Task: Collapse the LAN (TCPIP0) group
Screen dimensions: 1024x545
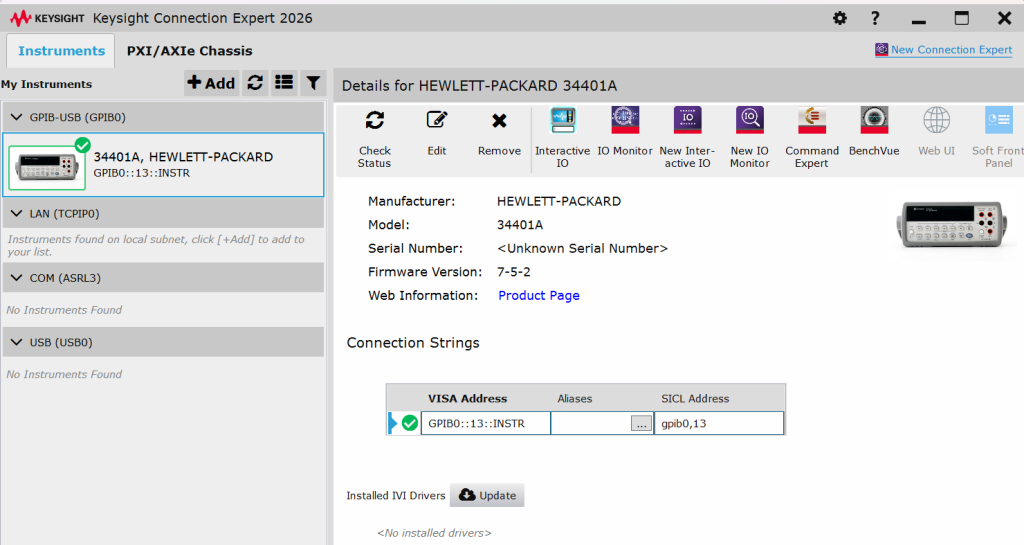Action: (x=17, y=213)
